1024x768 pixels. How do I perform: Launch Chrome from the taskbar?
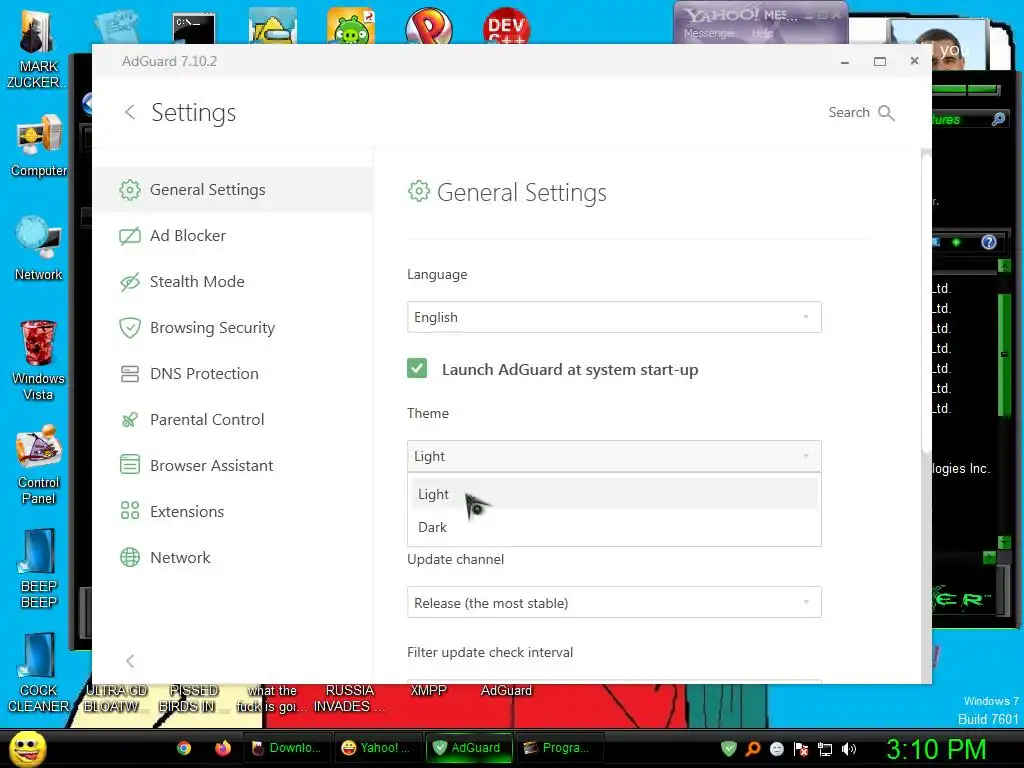pyautogui.click(x=184, y=748)
